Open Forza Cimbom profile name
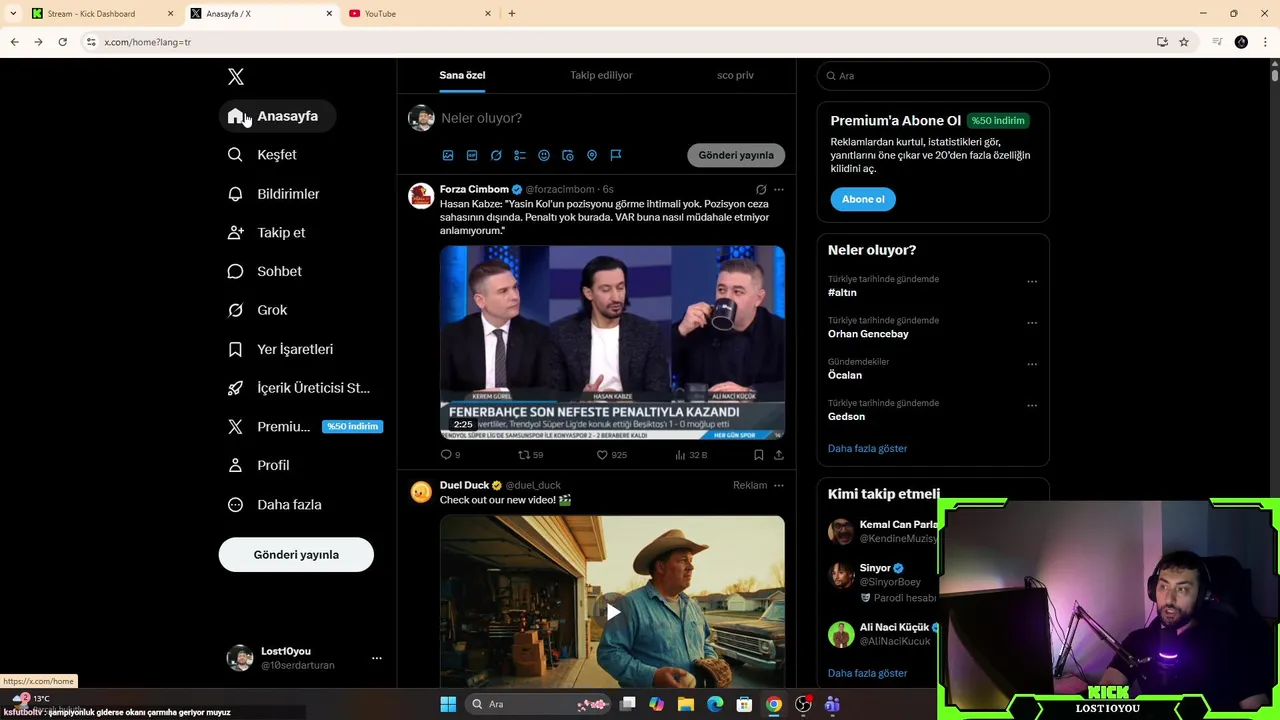The height and width of the screenshot is (720, 1280). tap(474, 189)
